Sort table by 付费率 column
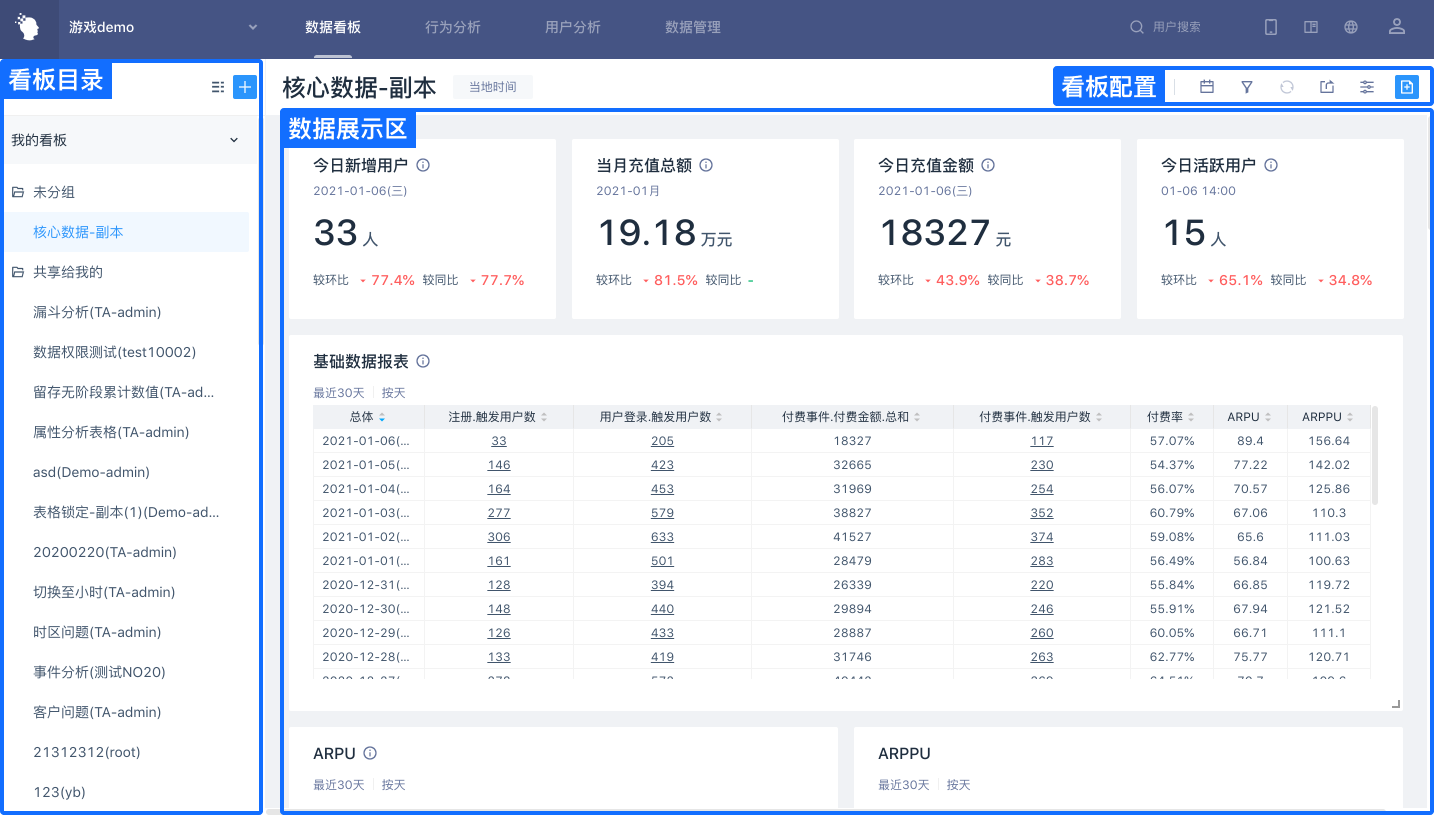This screenshot has width=1434, height=815. coord(1172,417)
